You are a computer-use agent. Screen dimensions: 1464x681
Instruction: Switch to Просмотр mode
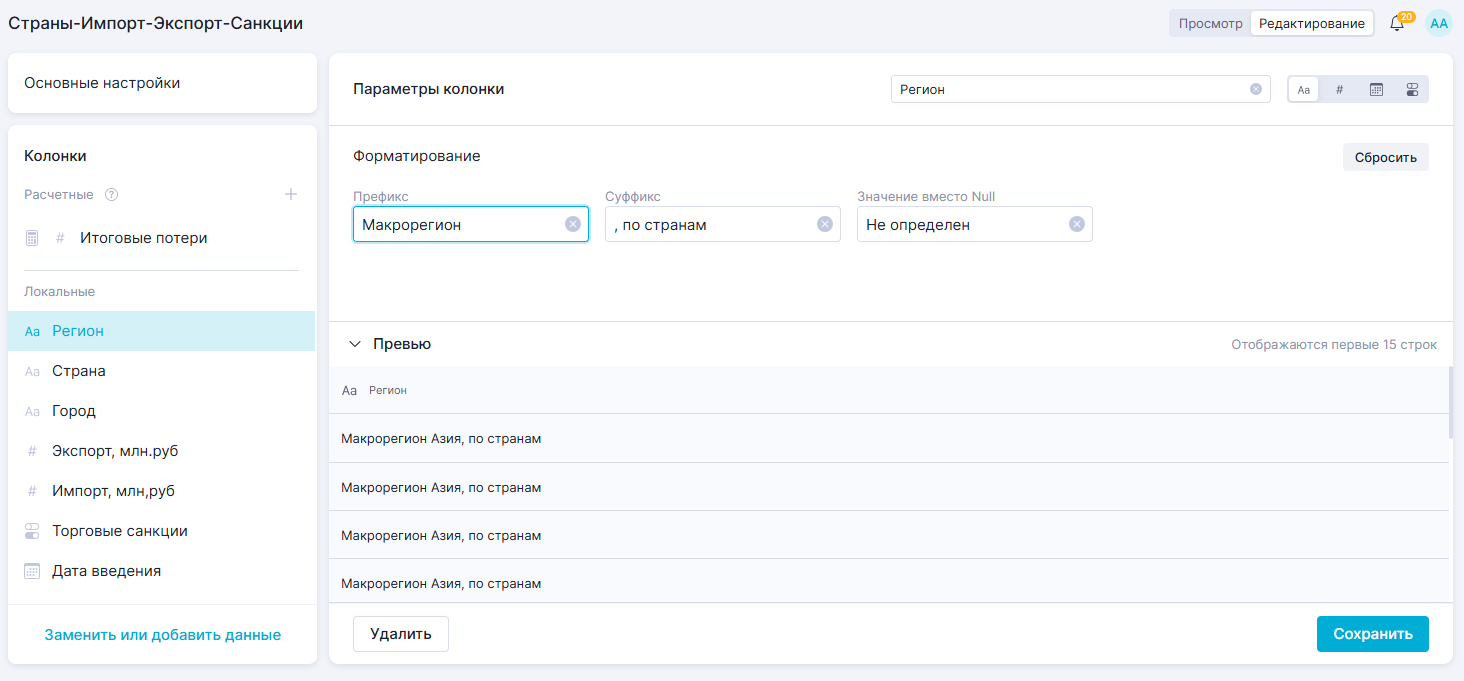pyautogui.click(x=1210, y=23)
